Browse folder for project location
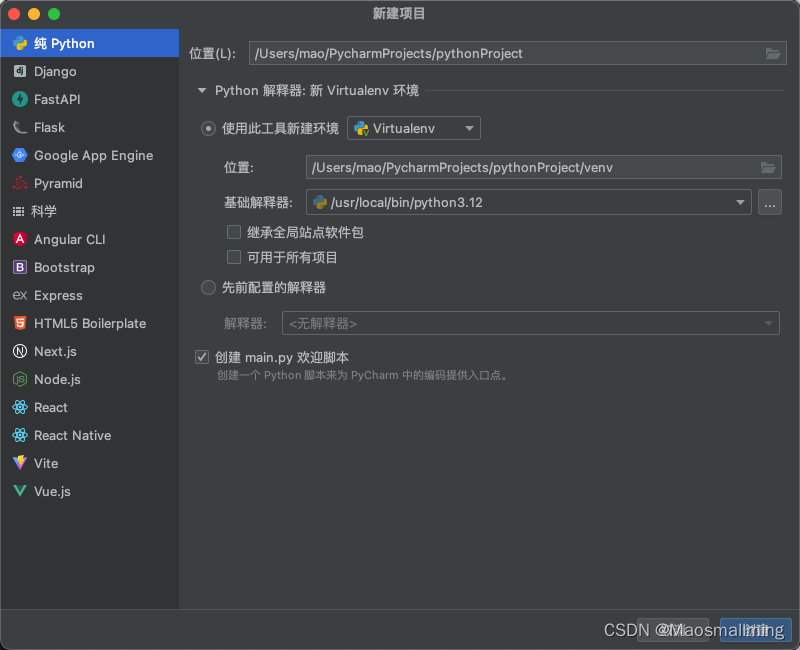The height and width of the screenshot is (650, 800). click(773, 54)
